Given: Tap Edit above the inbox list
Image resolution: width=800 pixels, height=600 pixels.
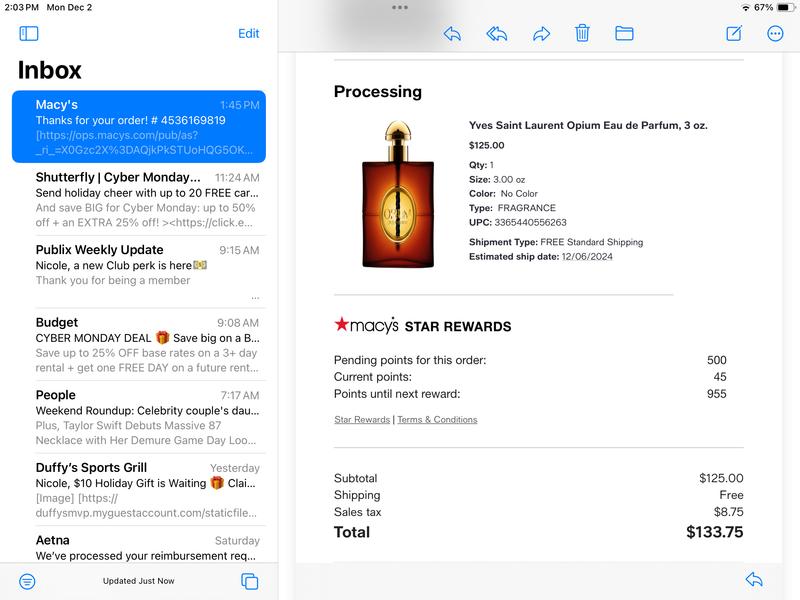Looking at the screenshot, I should 248,34.
